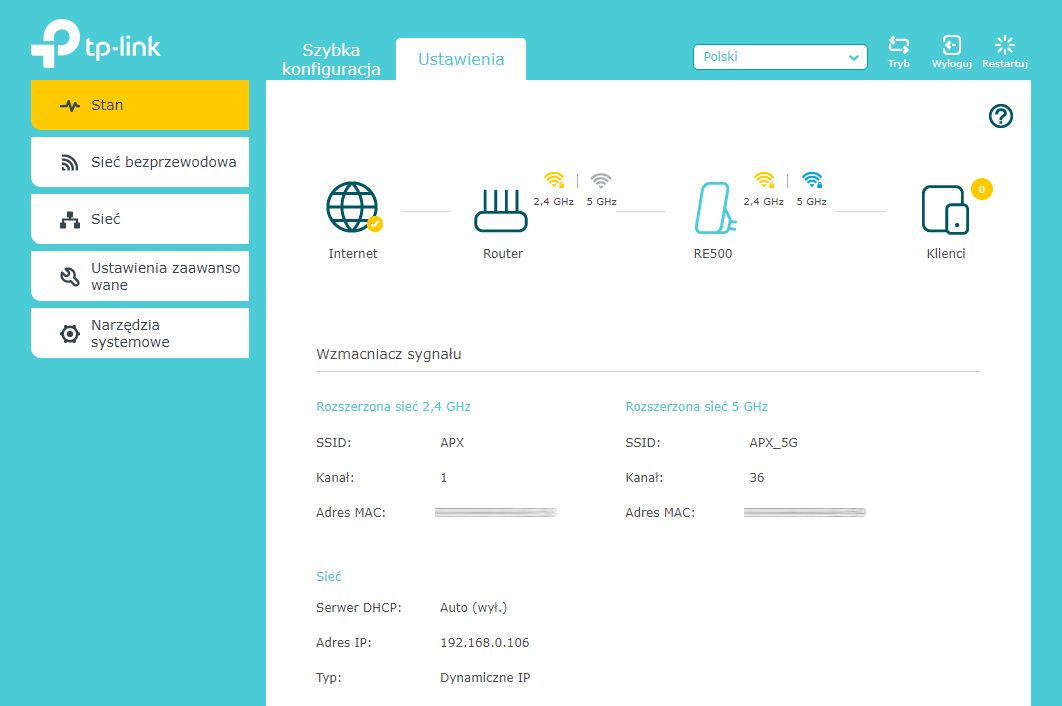Open the Tryb (mode) icon
The width and height of the screenshot is (1062, 706).
point(898,45)
